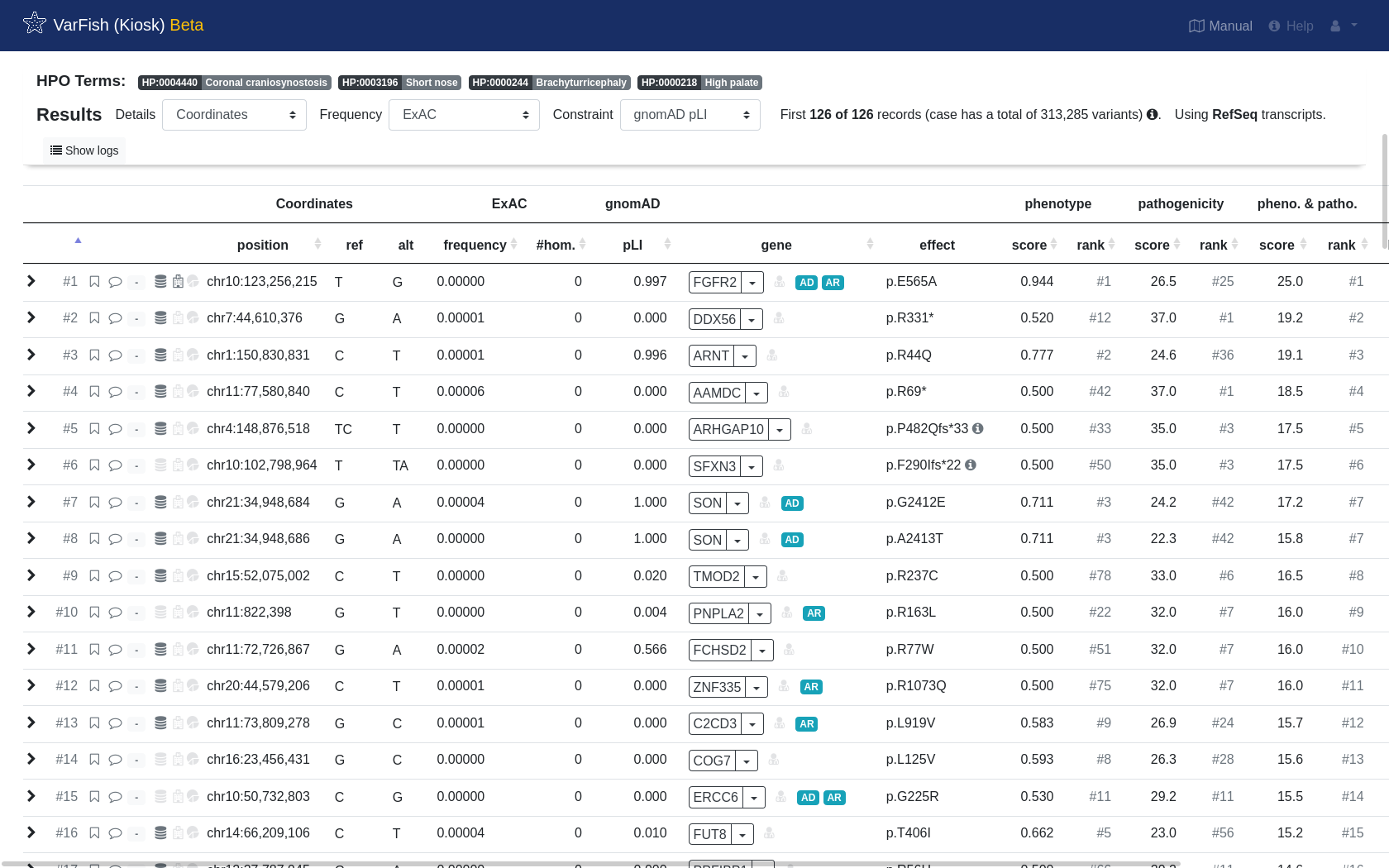Image resolution: width=1389 pixels, height=868 pixels.
Task: Click the Show logs button
Action: 84,150
